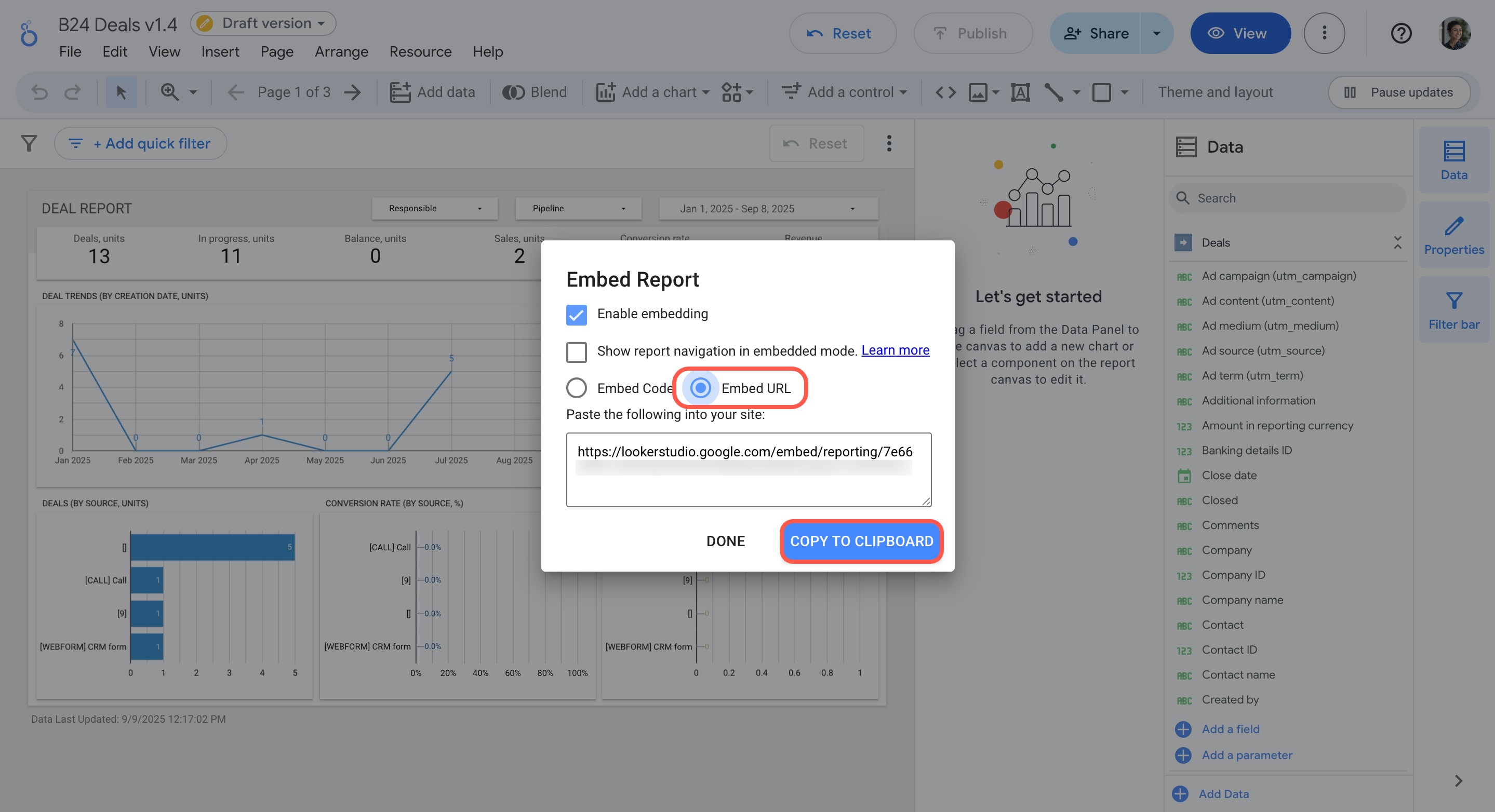1495x812 pixels.
Task: Open the Help menu
Action: click(487, 51)
